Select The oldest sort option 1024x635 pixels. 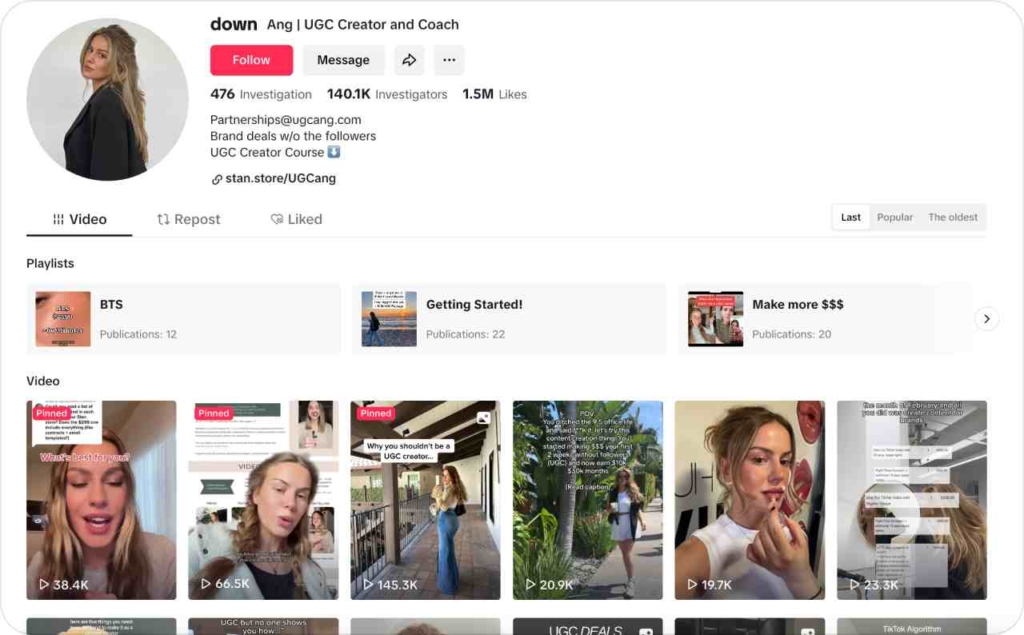(952, 217)
